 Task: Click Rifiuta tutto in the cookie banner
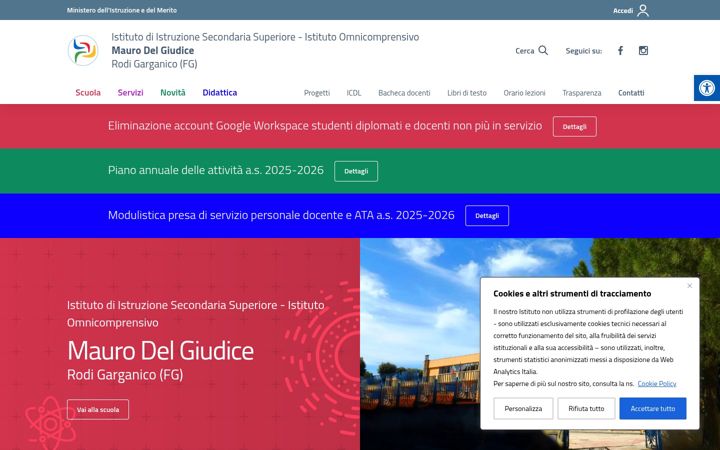586,408
